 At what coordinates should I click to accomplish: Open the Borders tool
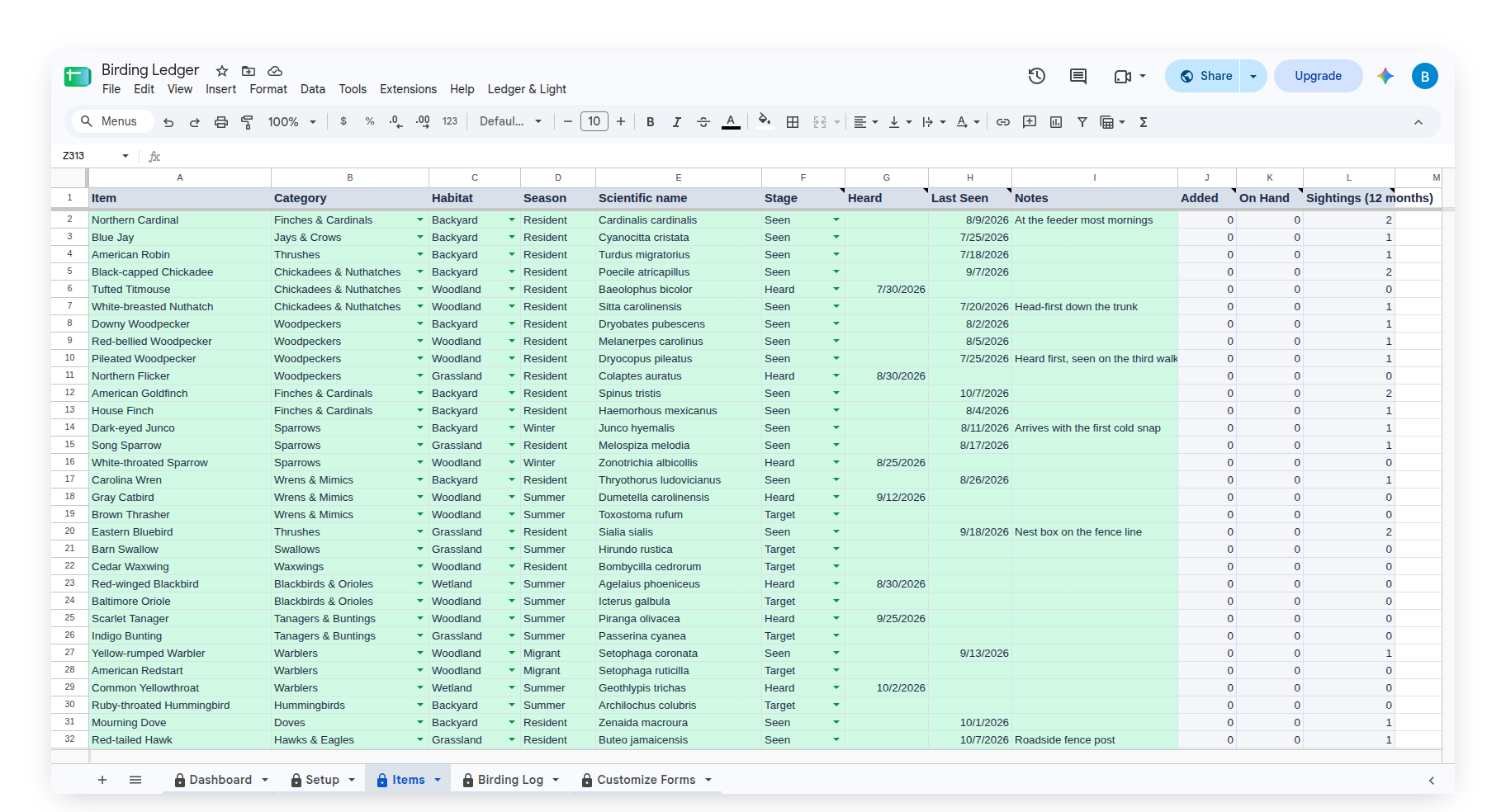tap(793, 122)
